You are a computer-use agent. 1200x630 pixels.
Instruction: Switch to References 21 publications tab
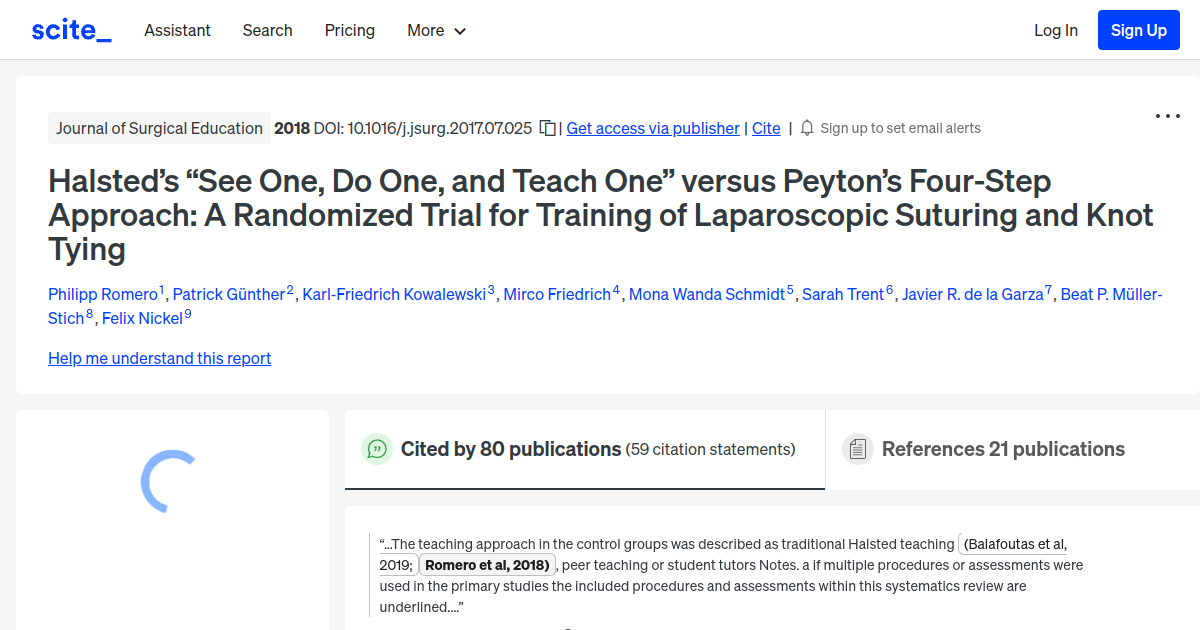(x=1002, y=449)
